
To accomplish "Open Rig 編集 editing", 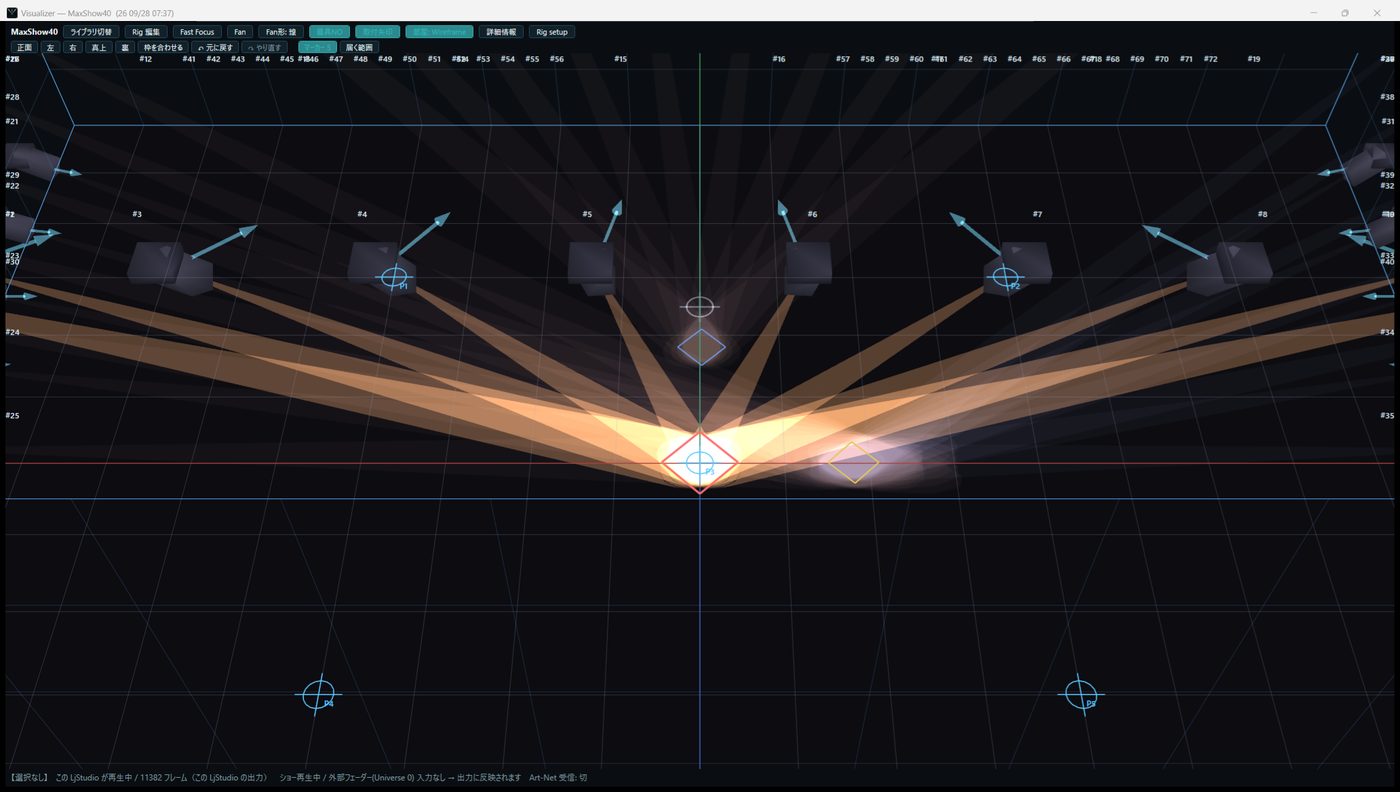I will point(146,32).
